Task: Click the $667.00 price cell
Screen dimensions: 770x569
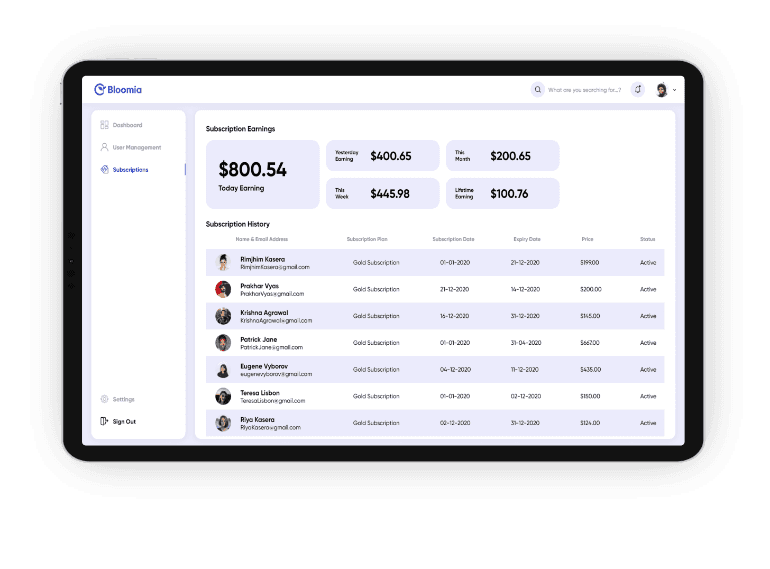Action: tap(590, 343)
